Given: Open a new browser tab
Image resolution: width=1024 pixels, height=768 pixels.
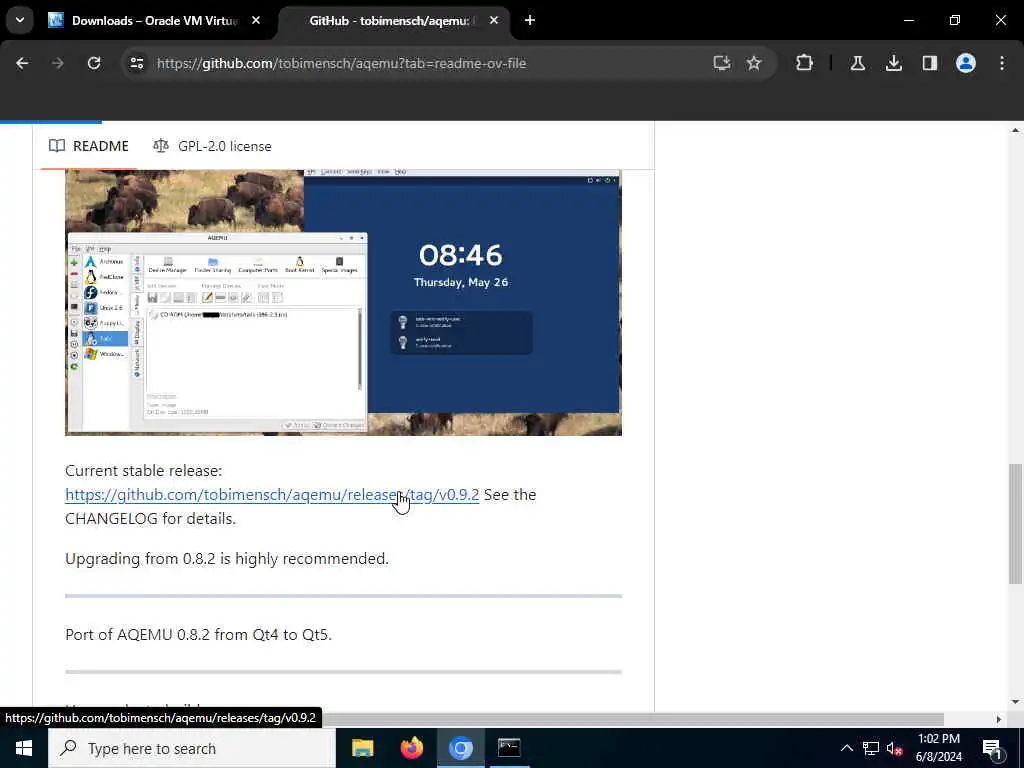Looking at the screenshot, I should (530, 20).
